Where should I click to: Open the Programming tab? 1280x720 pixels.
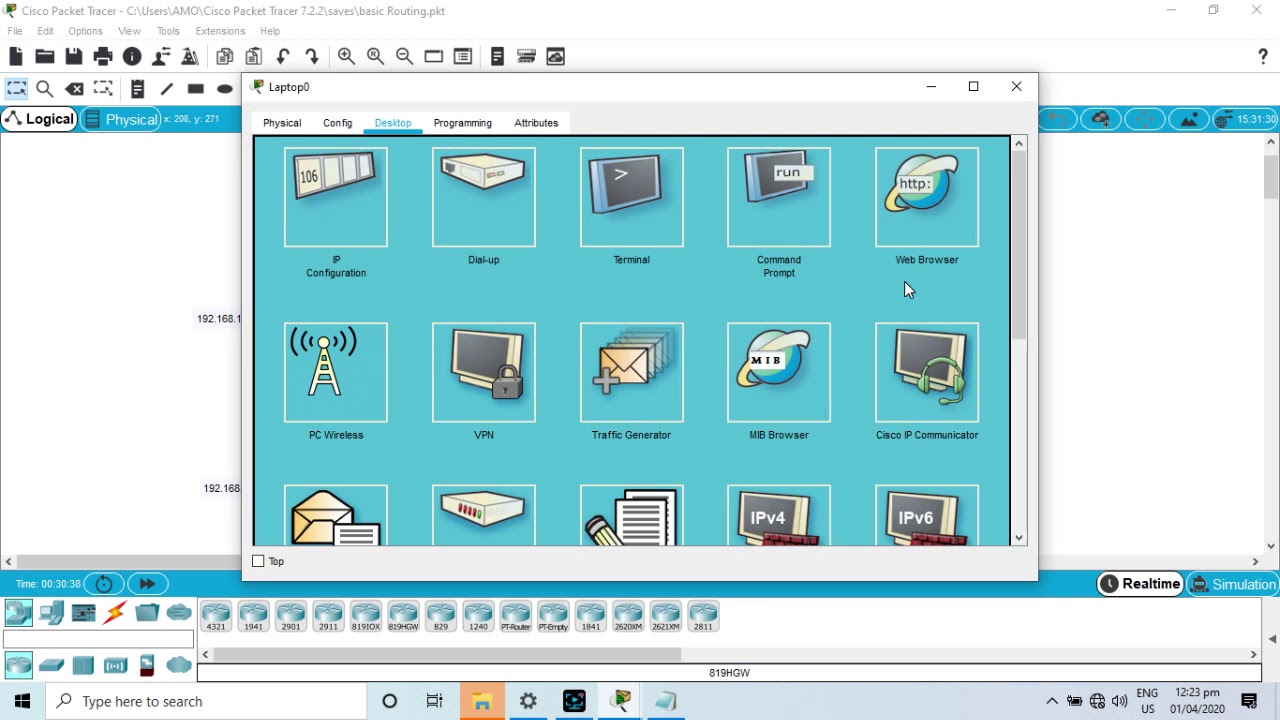pyautogui.click(x=462, y=123)
